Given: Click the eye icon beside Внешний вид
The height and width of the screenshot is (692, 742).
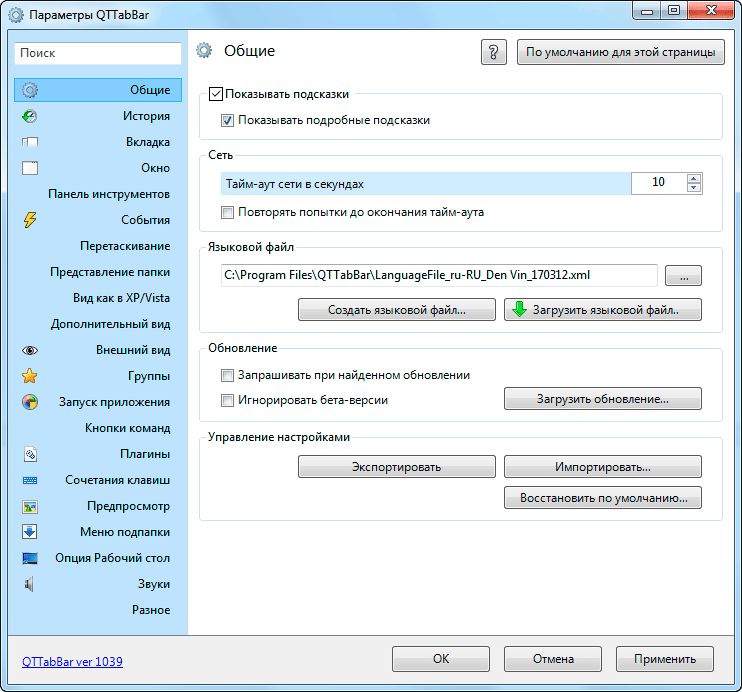Looking at the screenshot, I should coord(30,350).
